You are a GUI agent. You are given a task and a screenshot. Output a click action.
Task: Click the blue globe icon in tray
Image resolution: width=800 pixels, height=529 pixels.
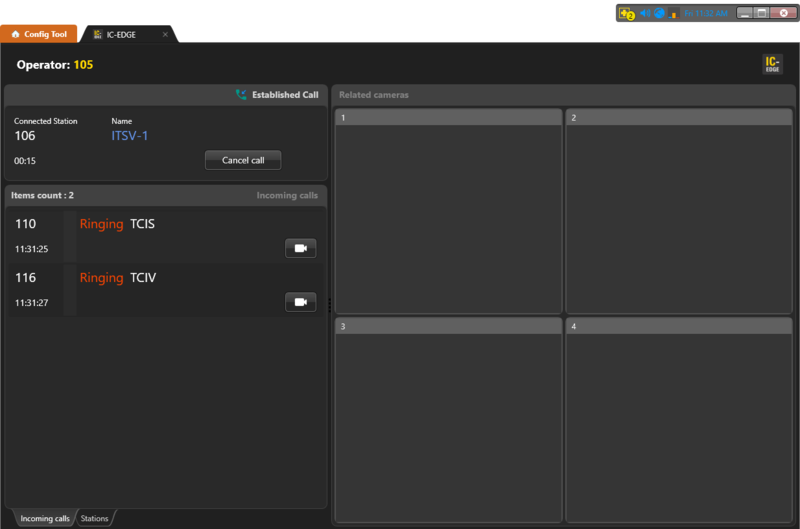pos(659,13)
